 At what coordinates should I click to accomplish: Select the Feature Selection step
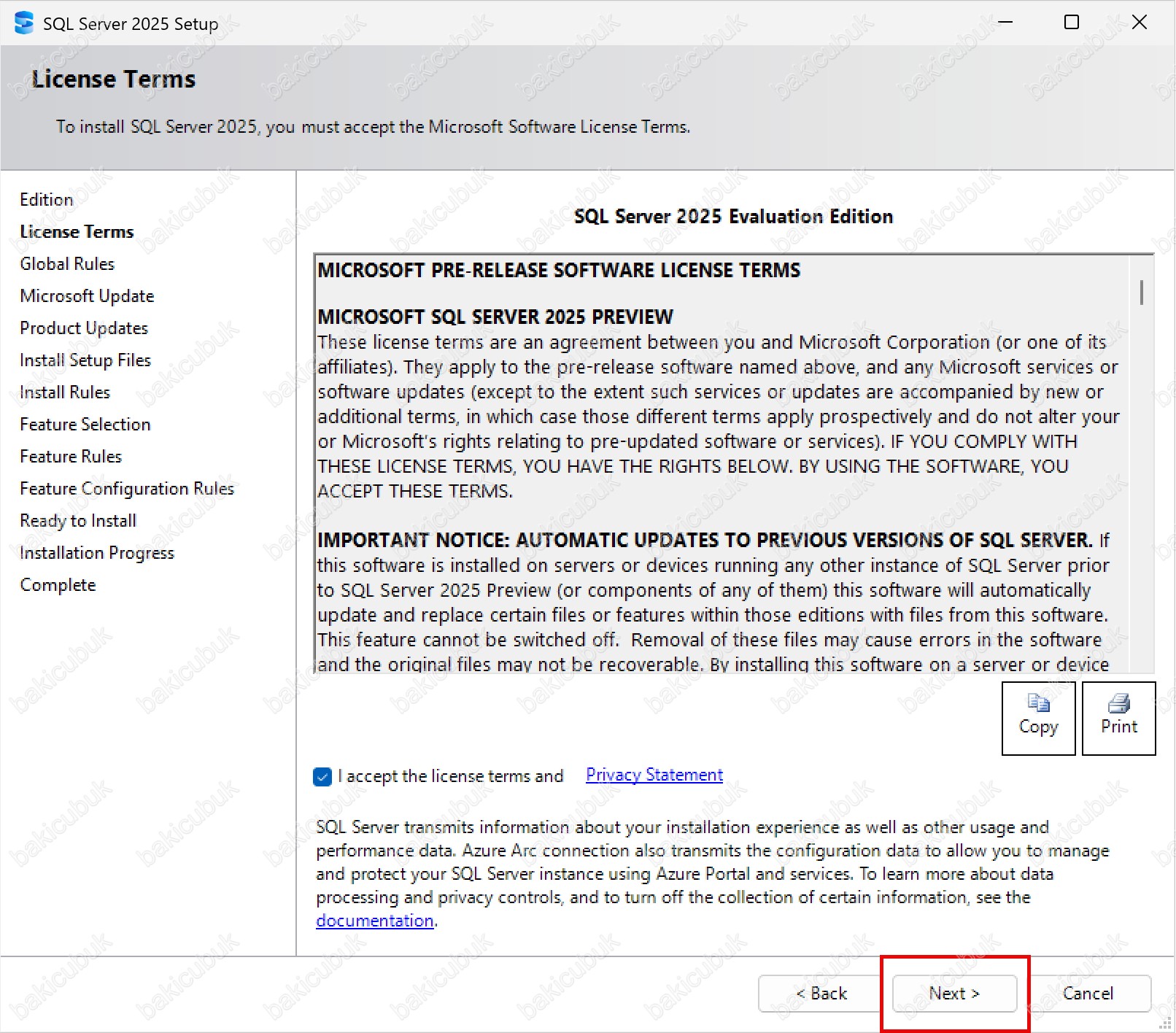coord(85,425)
